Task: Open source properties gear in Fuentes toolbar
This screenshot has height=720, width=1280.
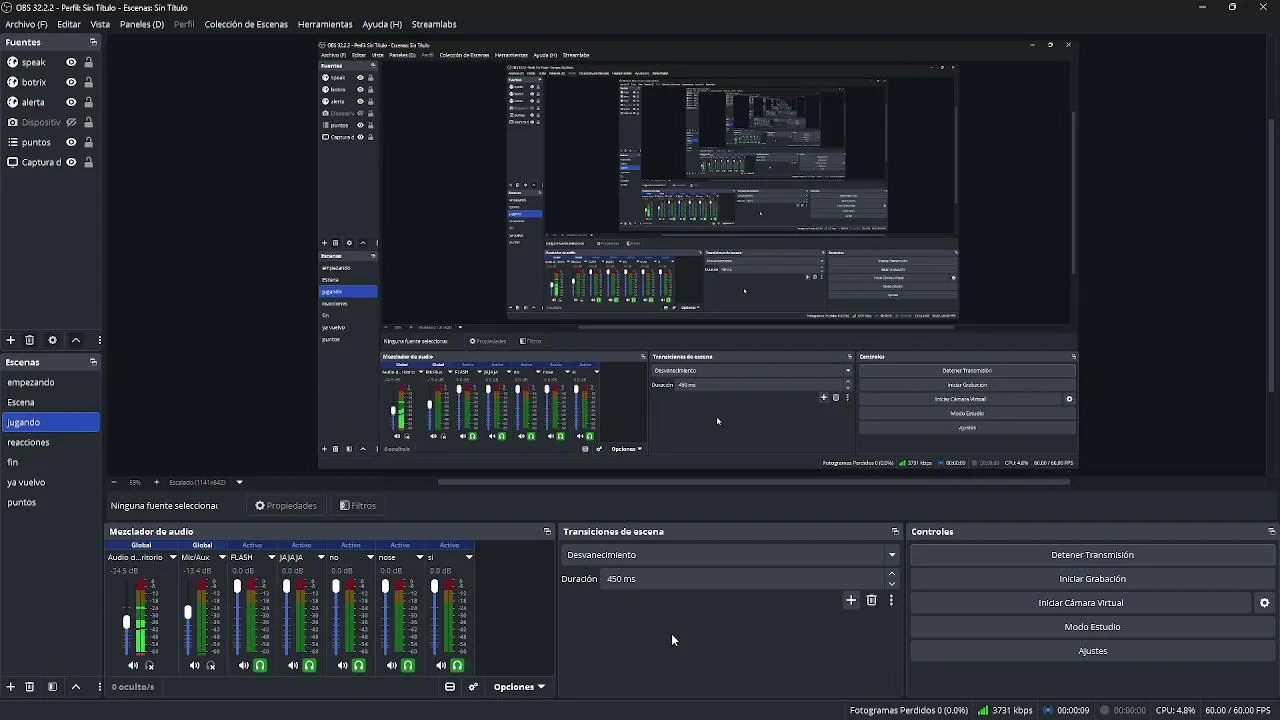Action: point(53,340)
